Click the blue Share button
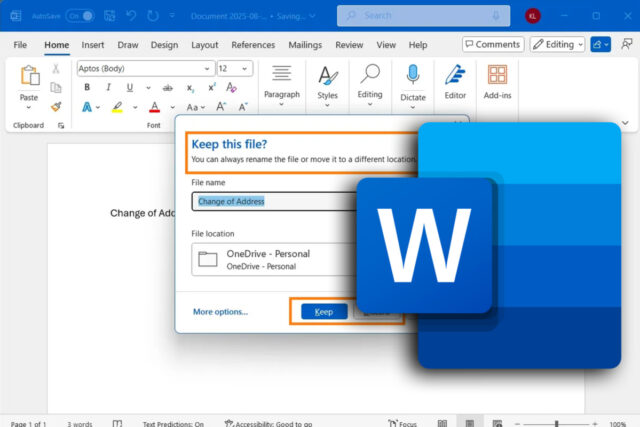This screenshot has width=640, height=427. pos(600,44)
